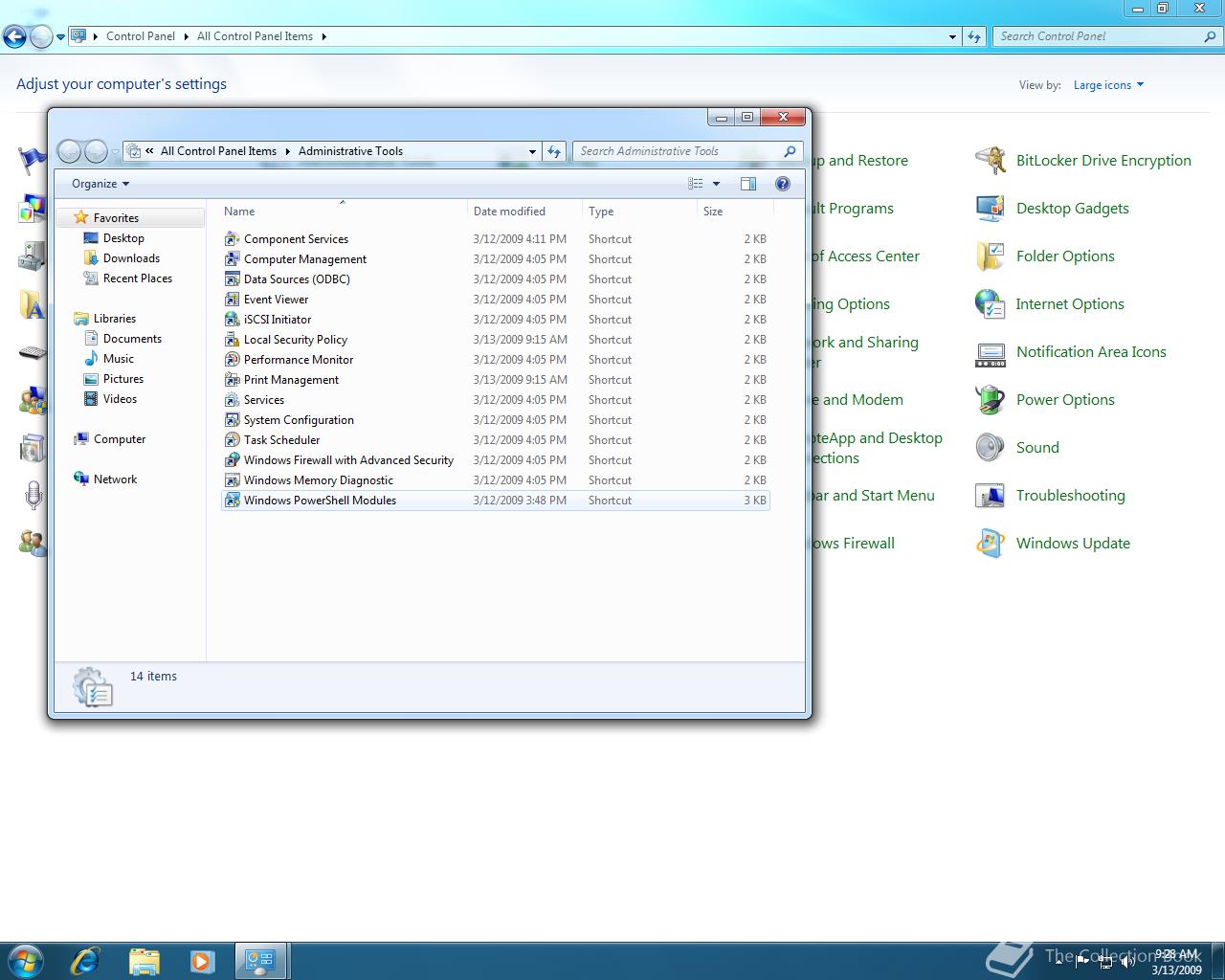Open Desktop in the navigation pane
Image resolution: width=1225 pixels, height=980 pixels.
[123, 238]
